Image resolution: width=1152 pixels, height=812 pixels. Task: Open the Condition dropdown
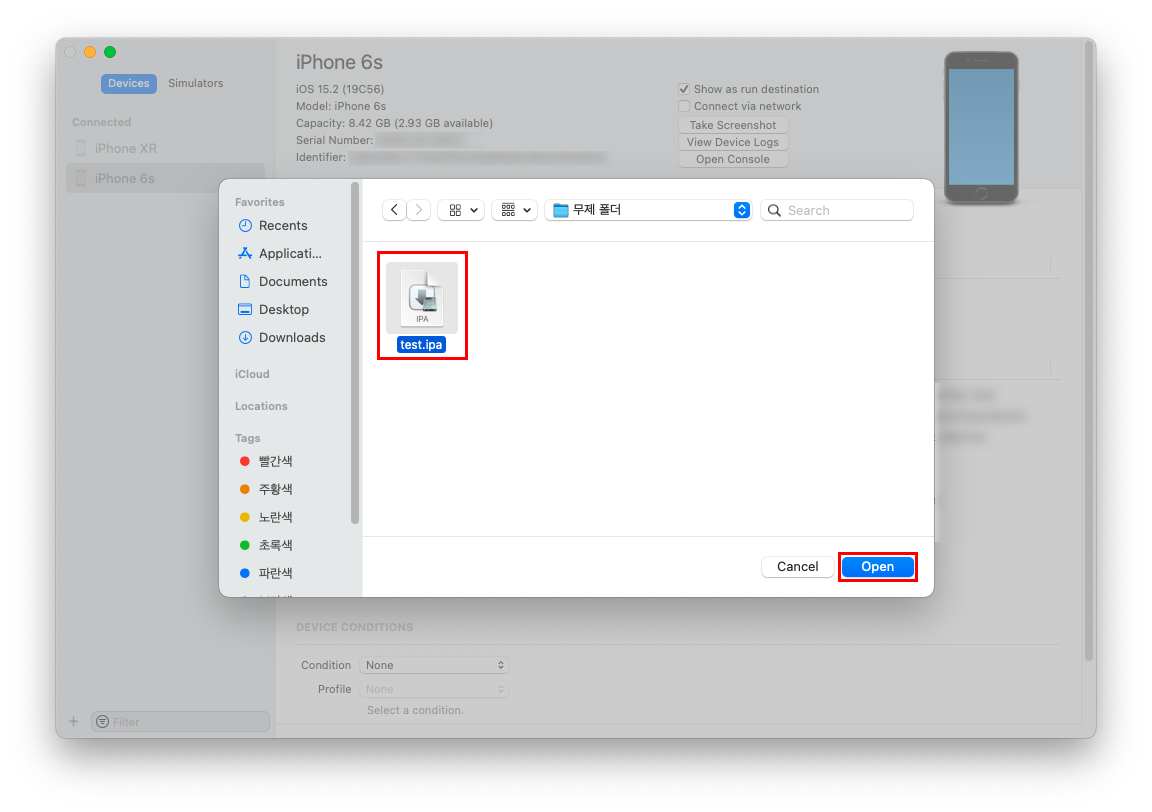point(434,665)
